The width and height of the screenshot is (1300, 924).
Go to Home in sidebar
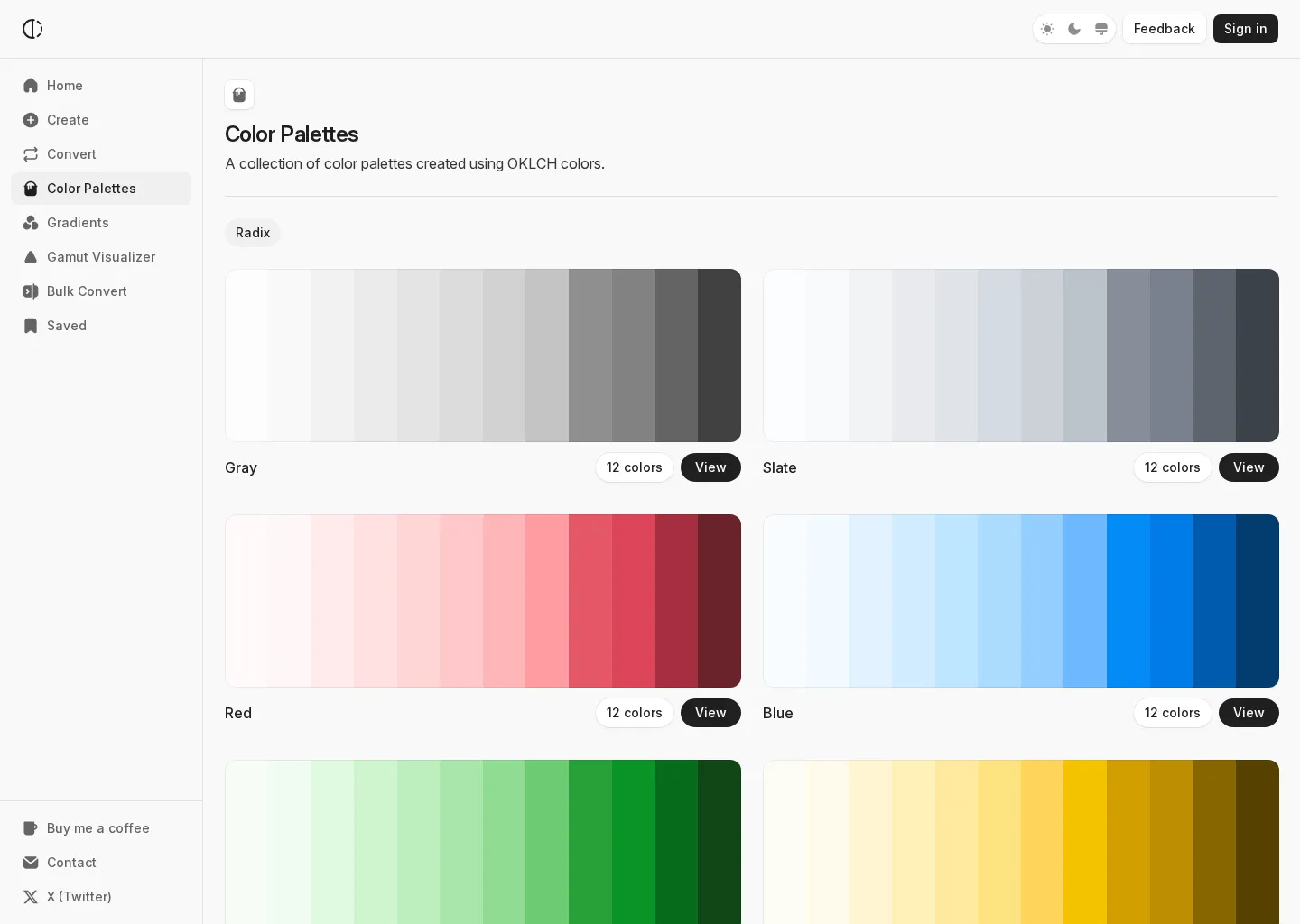64,86
